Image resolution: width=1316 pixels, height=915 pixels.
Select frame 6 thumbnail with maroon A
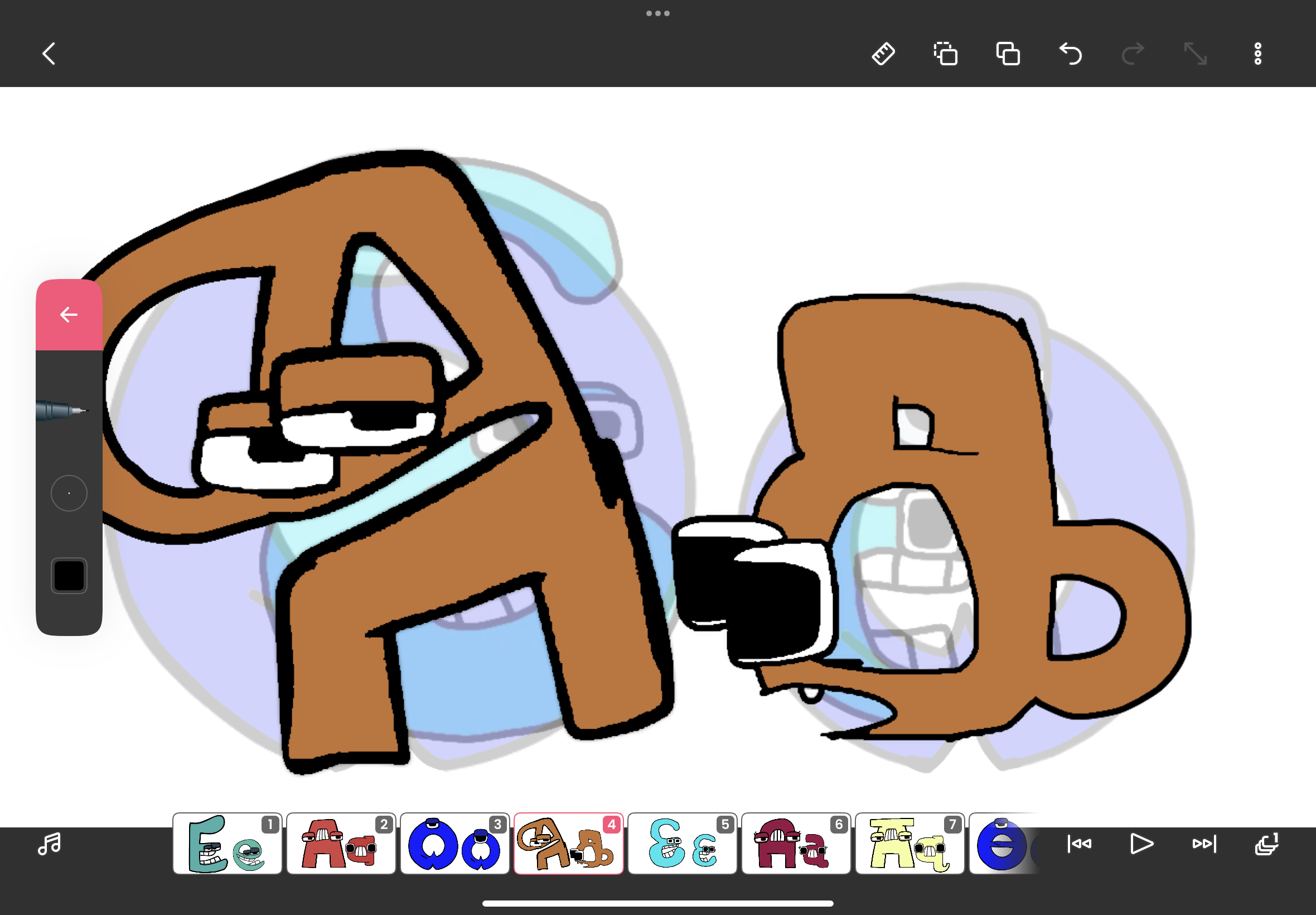(x=795, y=844)
